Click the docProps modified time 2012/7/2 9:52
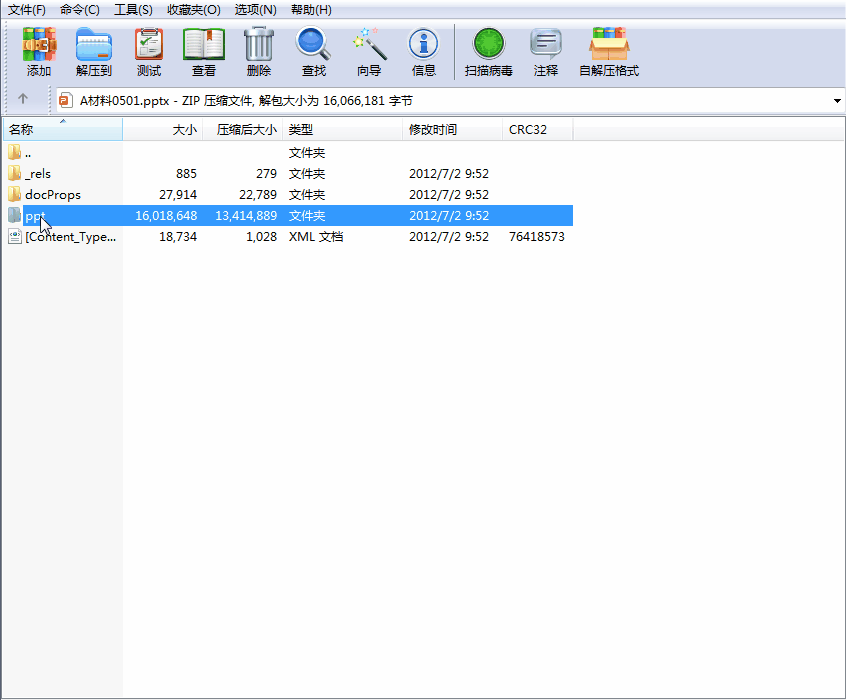This screenshot has height=700, width=846. pos(449,194)
